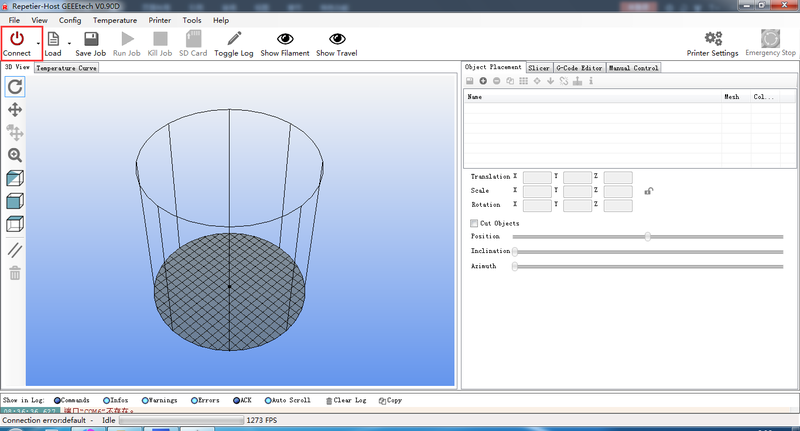Click the center object icon
The width and height of the screenshot is (800, 431).
click(537, 81)
